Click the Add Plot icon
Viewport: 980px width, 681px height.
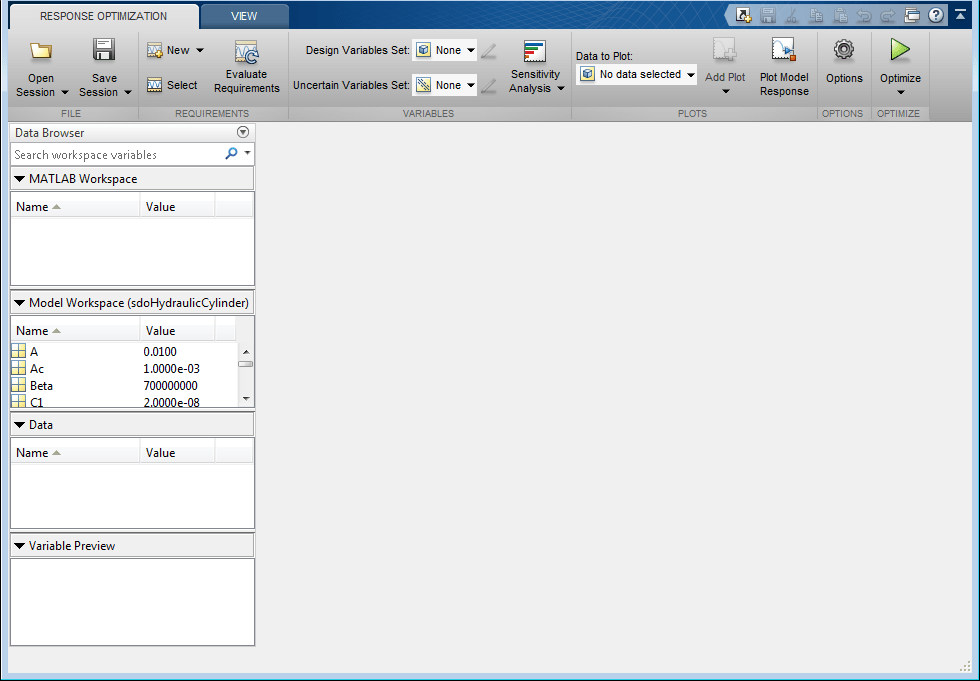pyautogui.click(x=725, y=49)
